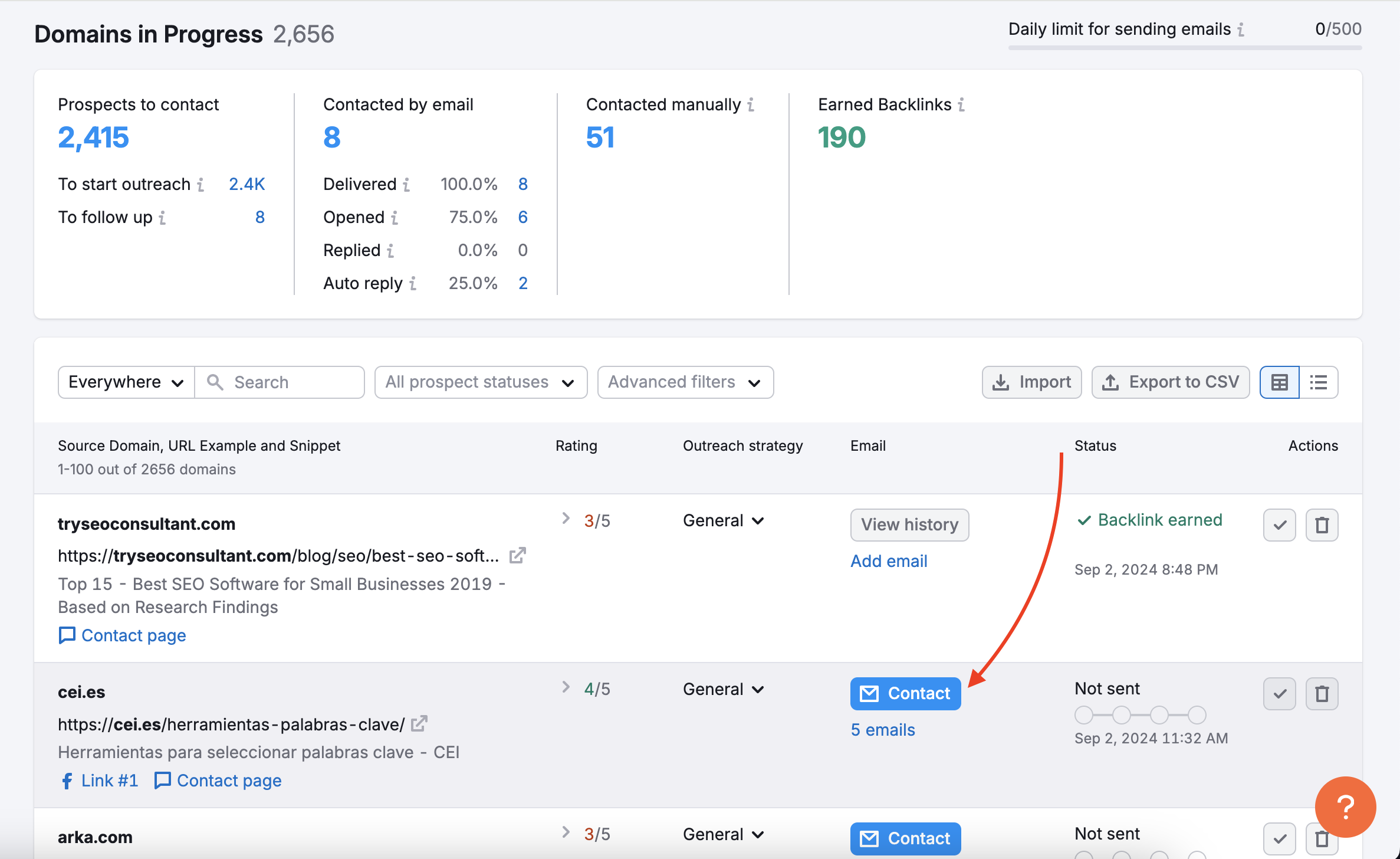Open help via the orange question mark button

click(1345, 806)
